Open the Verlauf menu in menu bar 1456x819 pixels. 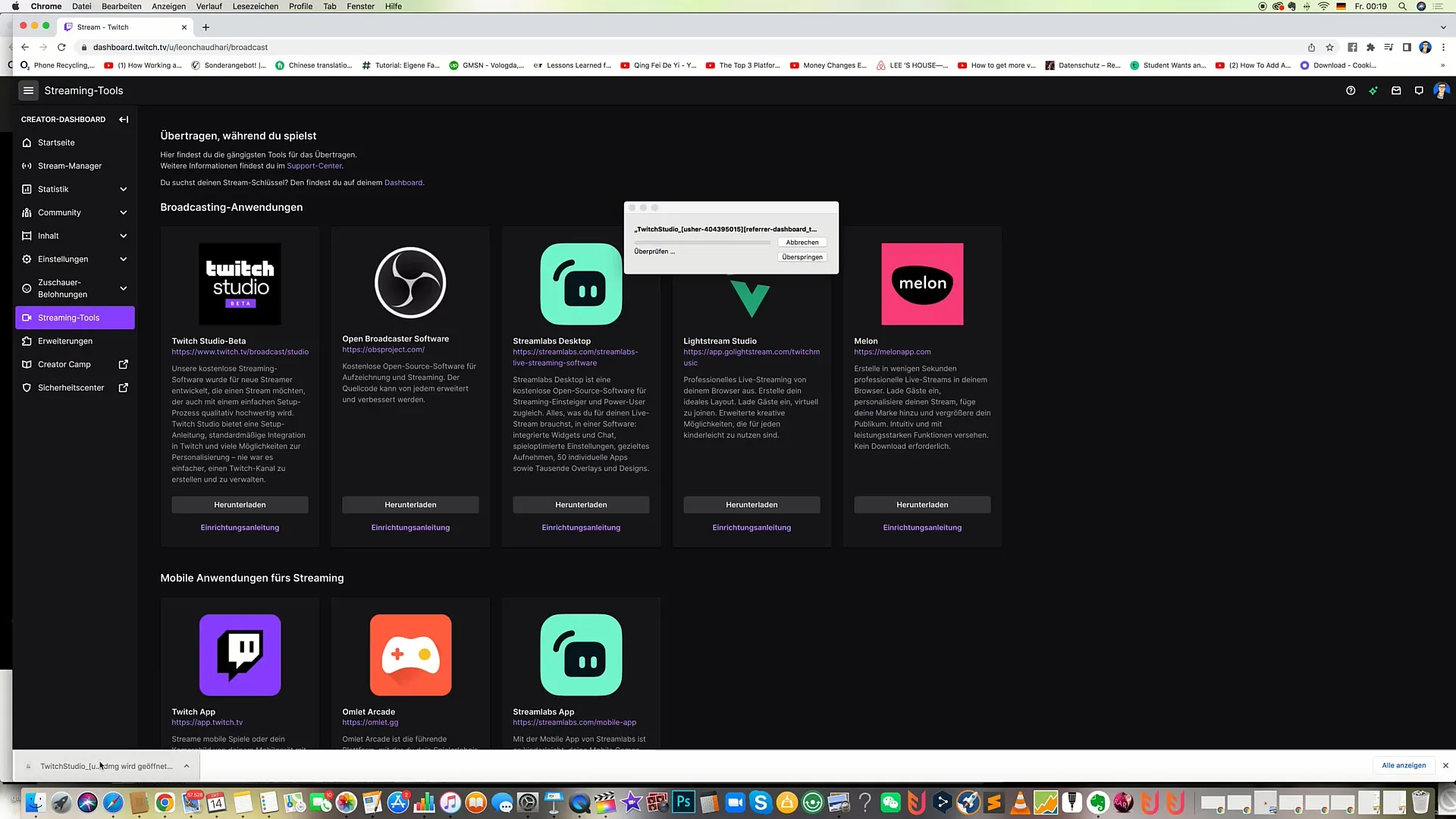tap(209, 6)
